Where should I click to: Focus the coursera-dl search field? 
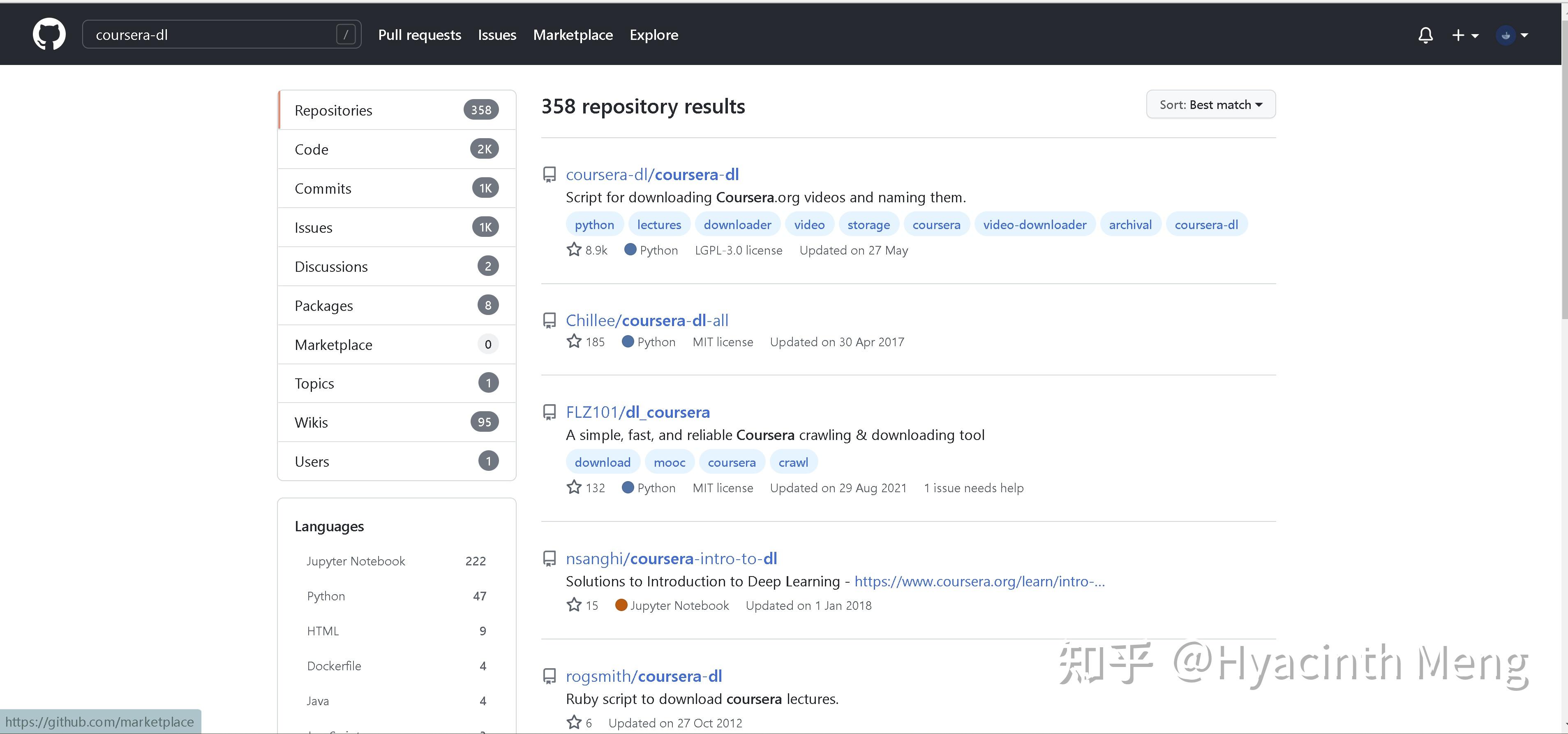222,35
